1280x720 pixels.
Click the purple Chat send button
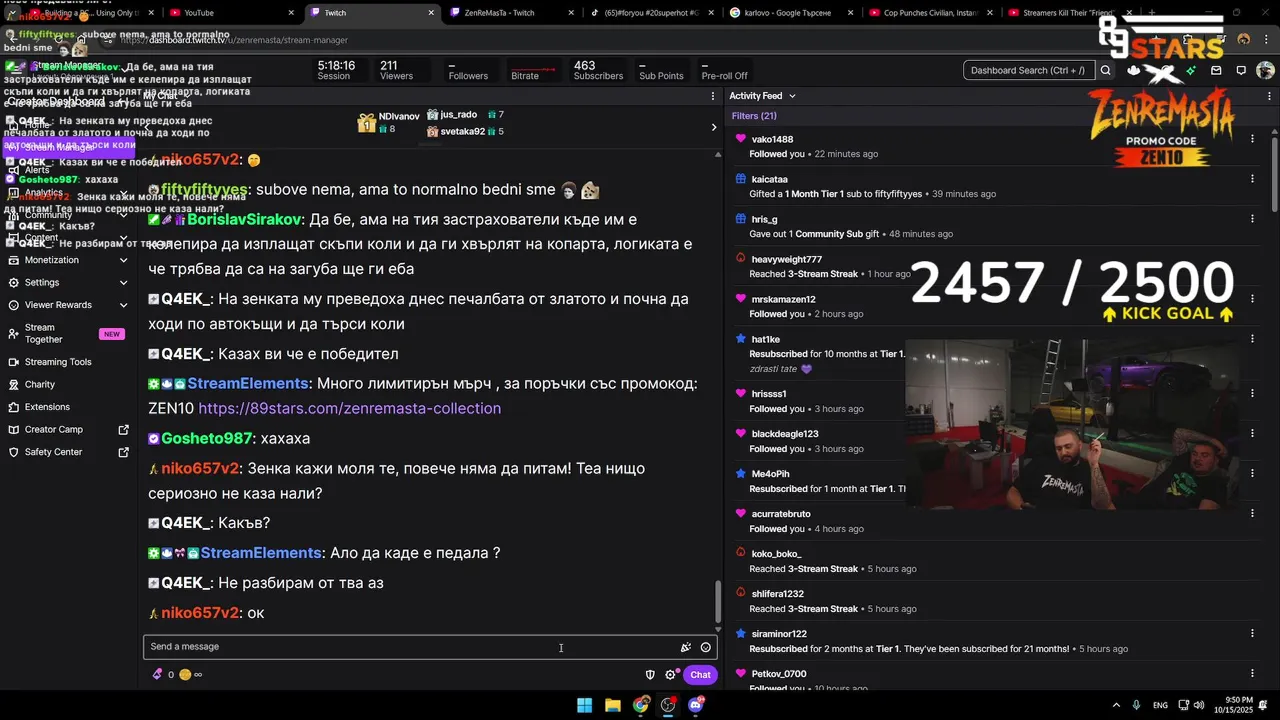(700, 675)
